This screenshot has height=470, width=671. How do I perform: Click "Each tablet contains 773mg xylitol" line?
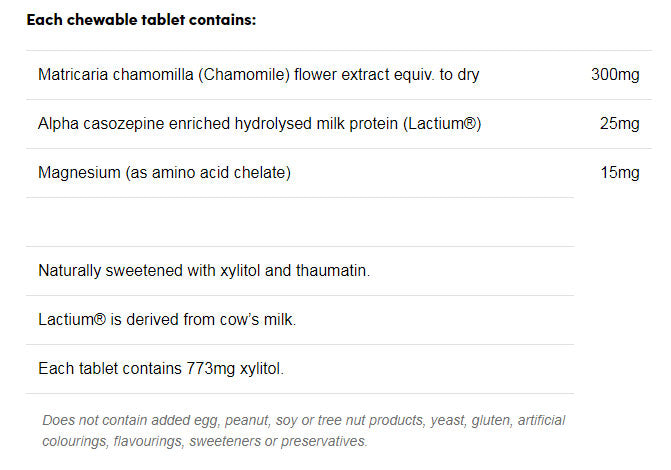161,369
